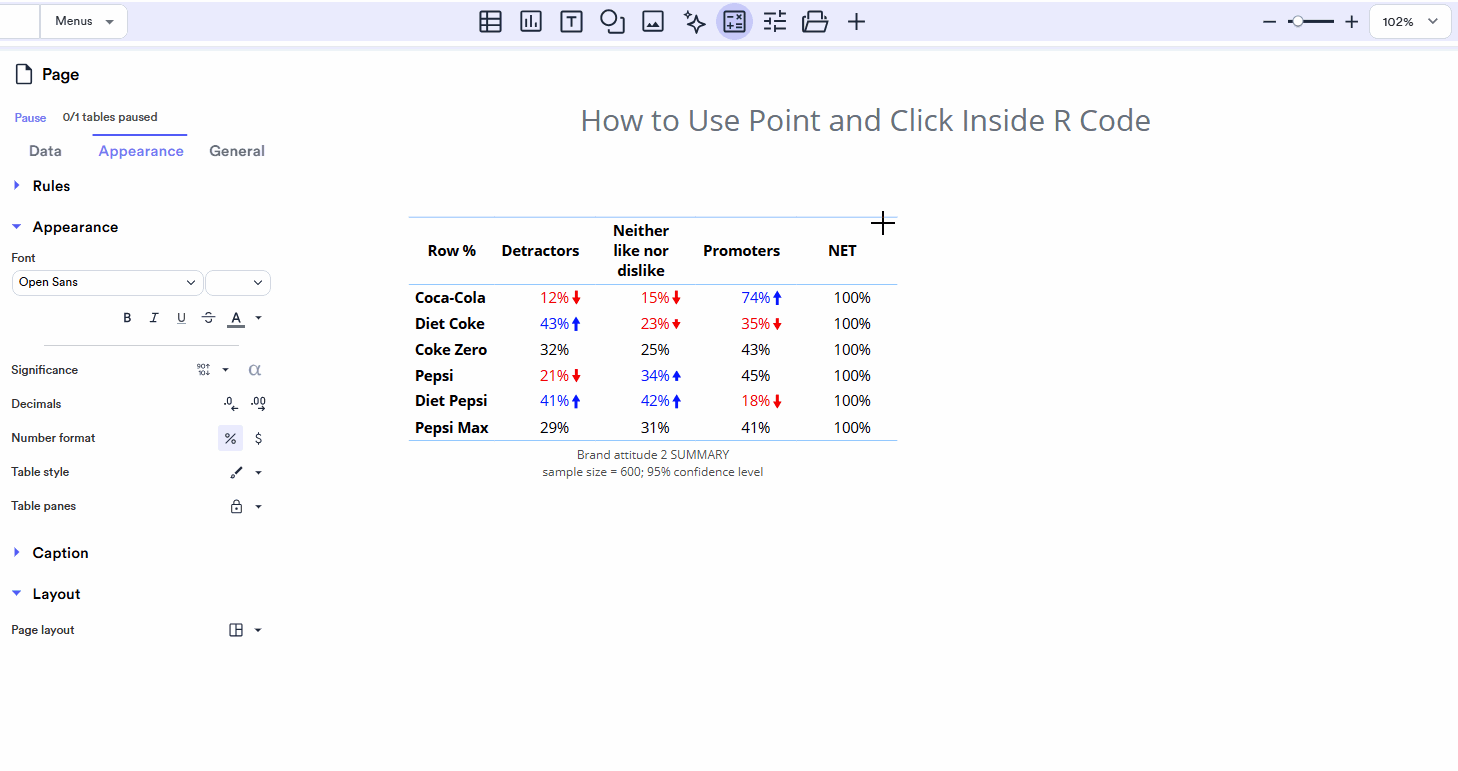The height and width of the screenshot is (771, 1458).
Task: Select the Diet Pepsi row label
Action: [x=451, y=401]
